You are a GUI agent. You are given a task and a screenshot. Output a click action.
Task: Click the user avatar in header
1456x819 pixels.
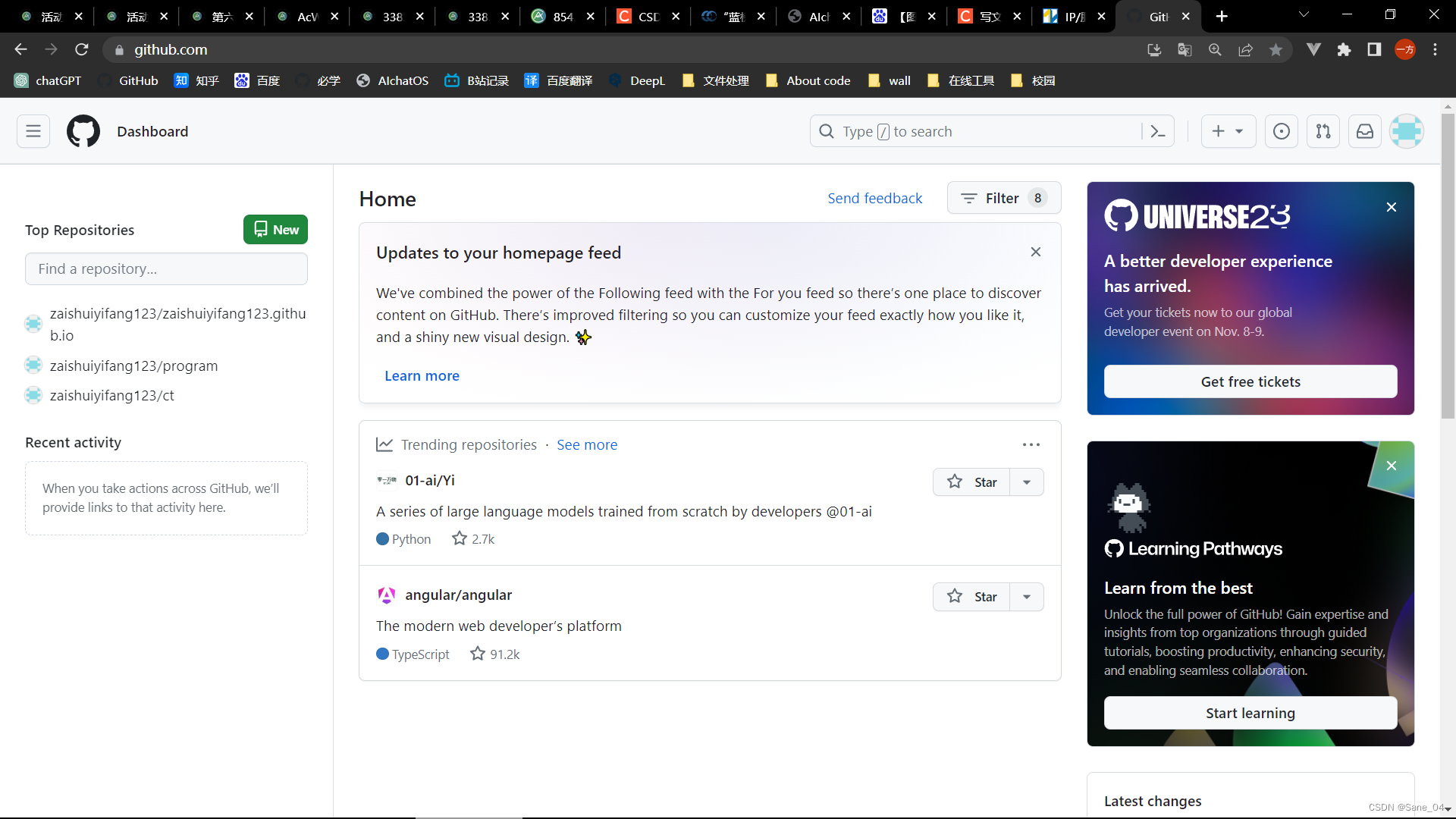pyautogui.click(x=1407, y=131)
